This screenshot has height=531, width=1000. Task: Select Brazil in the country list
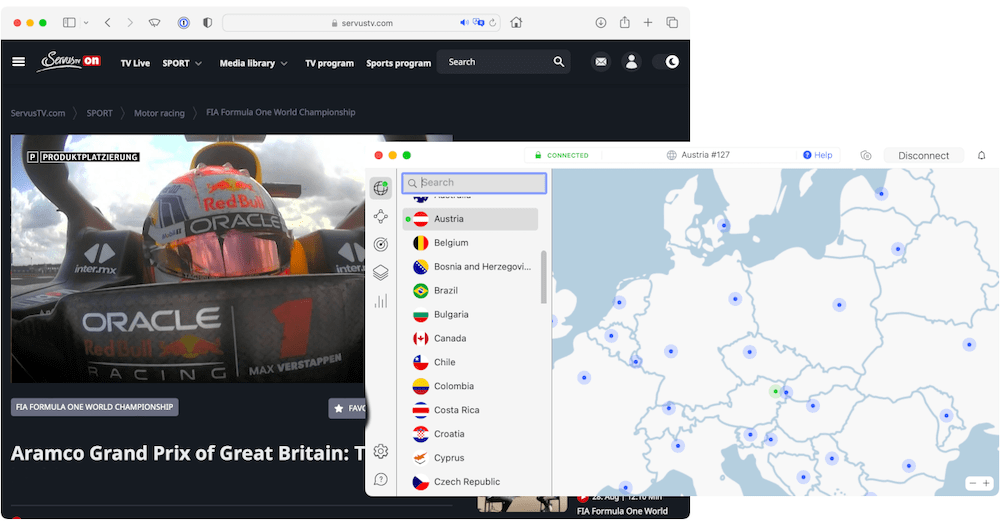click(471, 291)
